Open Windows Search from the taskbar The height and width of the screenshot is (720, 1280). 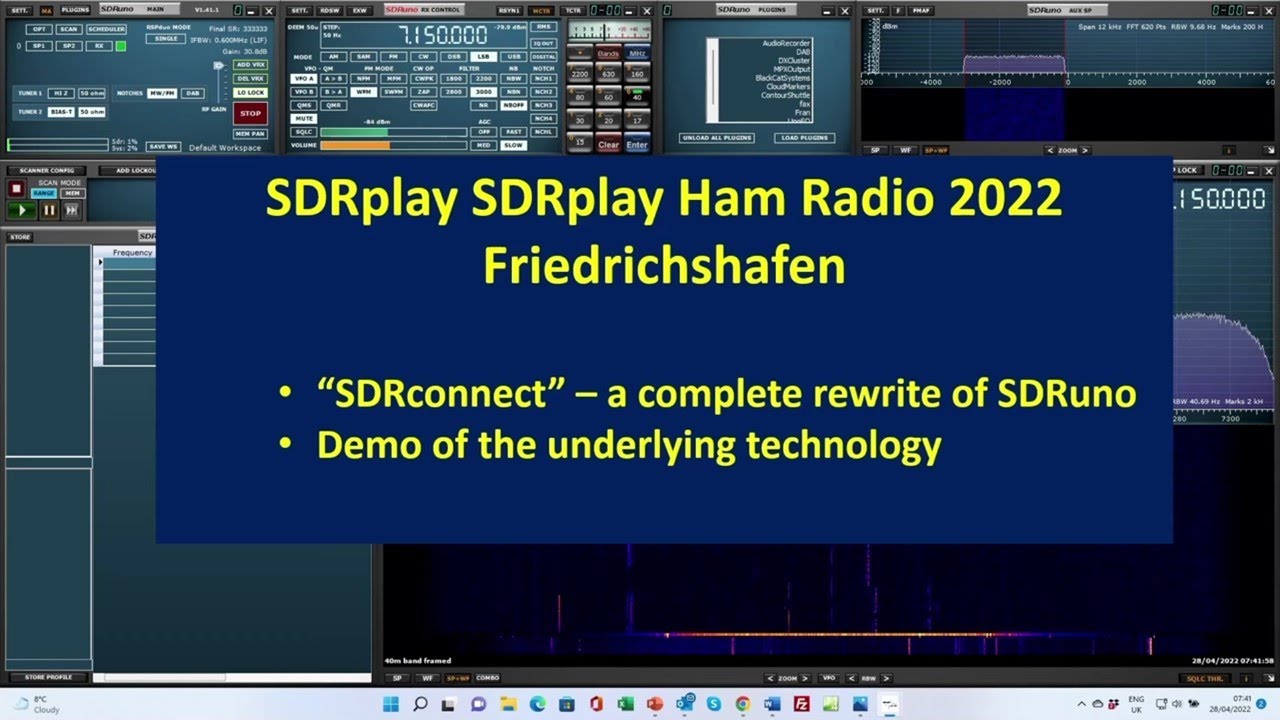tap(420, 704)
